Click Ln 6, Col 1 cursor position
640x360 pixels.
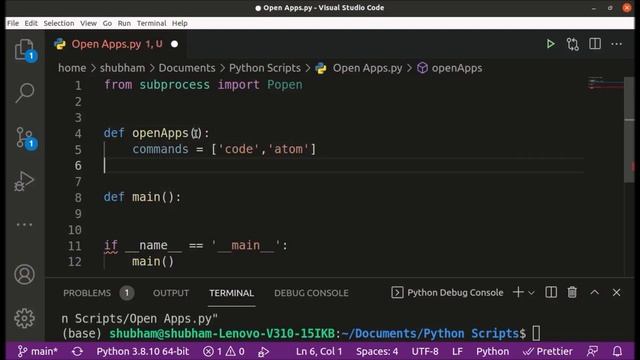(319, 351)
